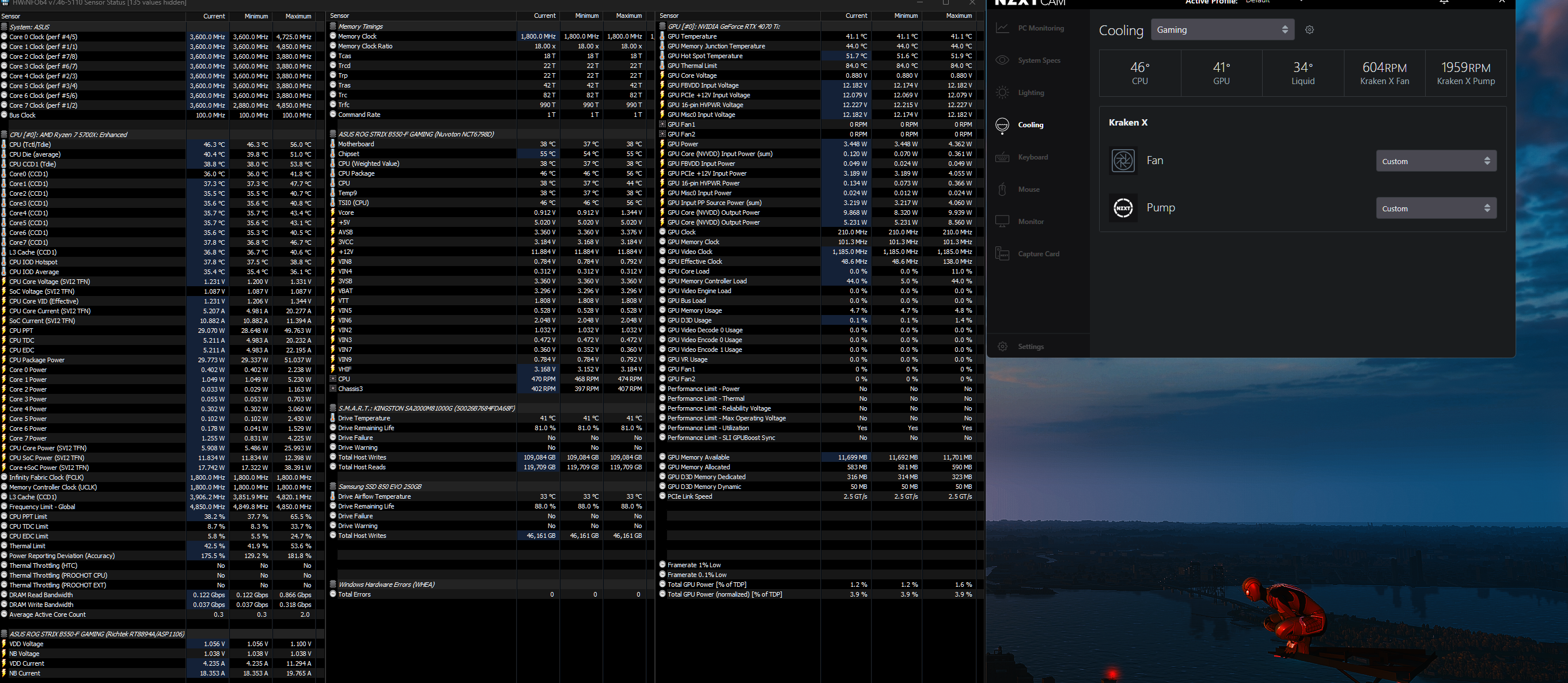Collapse GPU [#0]: NVIDIA GeForce RTX 4070 Ti group

[x=662, y=27]
